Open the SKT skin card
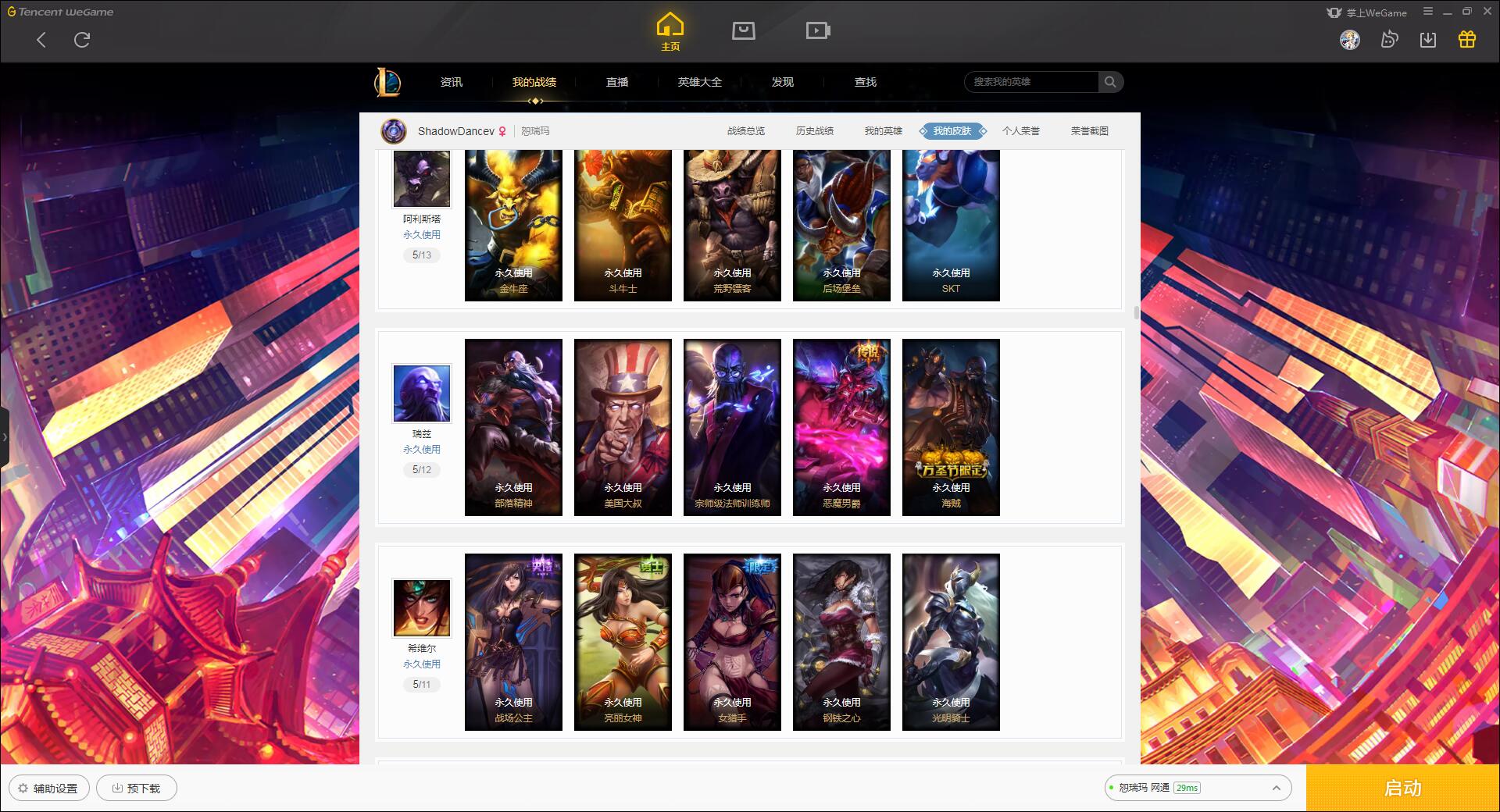Viewport: 1500px width, 812px height. (x=951, y=226)
